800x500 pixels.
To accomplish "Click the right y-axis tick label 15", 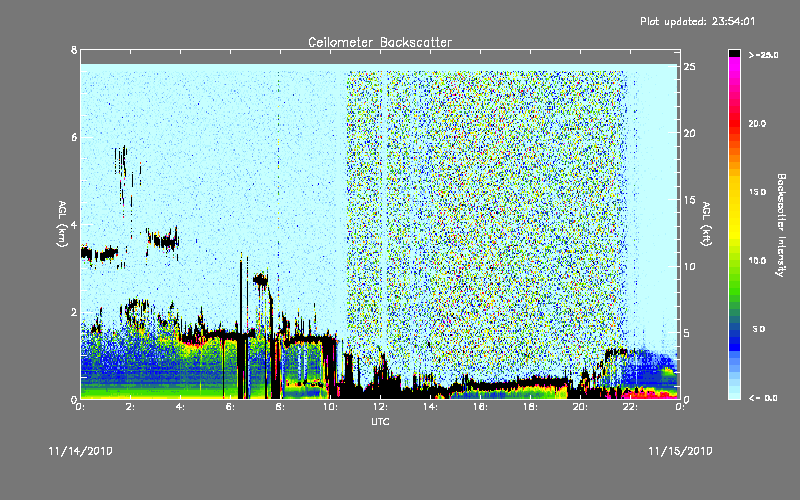I will tap(690, 199).
